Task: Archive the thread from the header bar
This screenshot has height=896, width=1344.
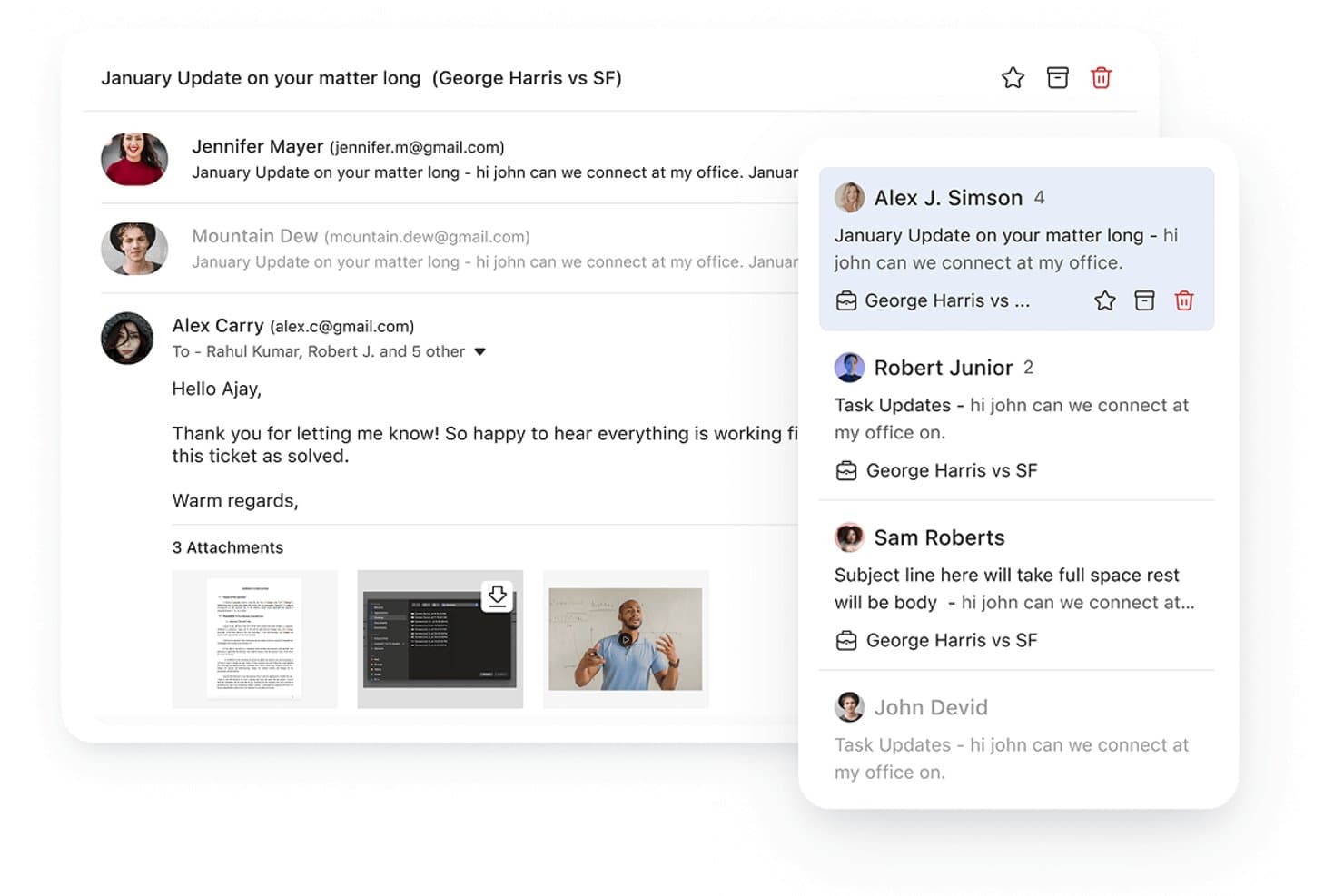Action: point(1057,78)
